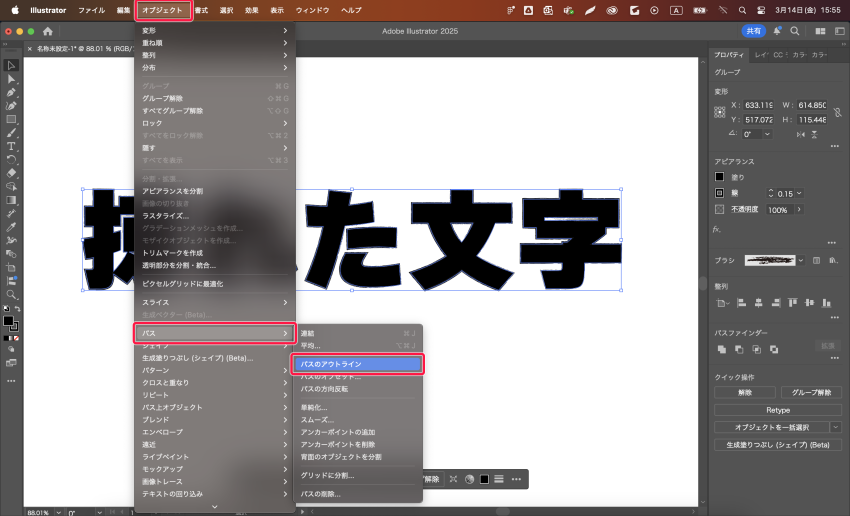Click the Home icon in the title bar
Image resolution: width=850 pixels, height=516 pixels.
click(48, 31)
